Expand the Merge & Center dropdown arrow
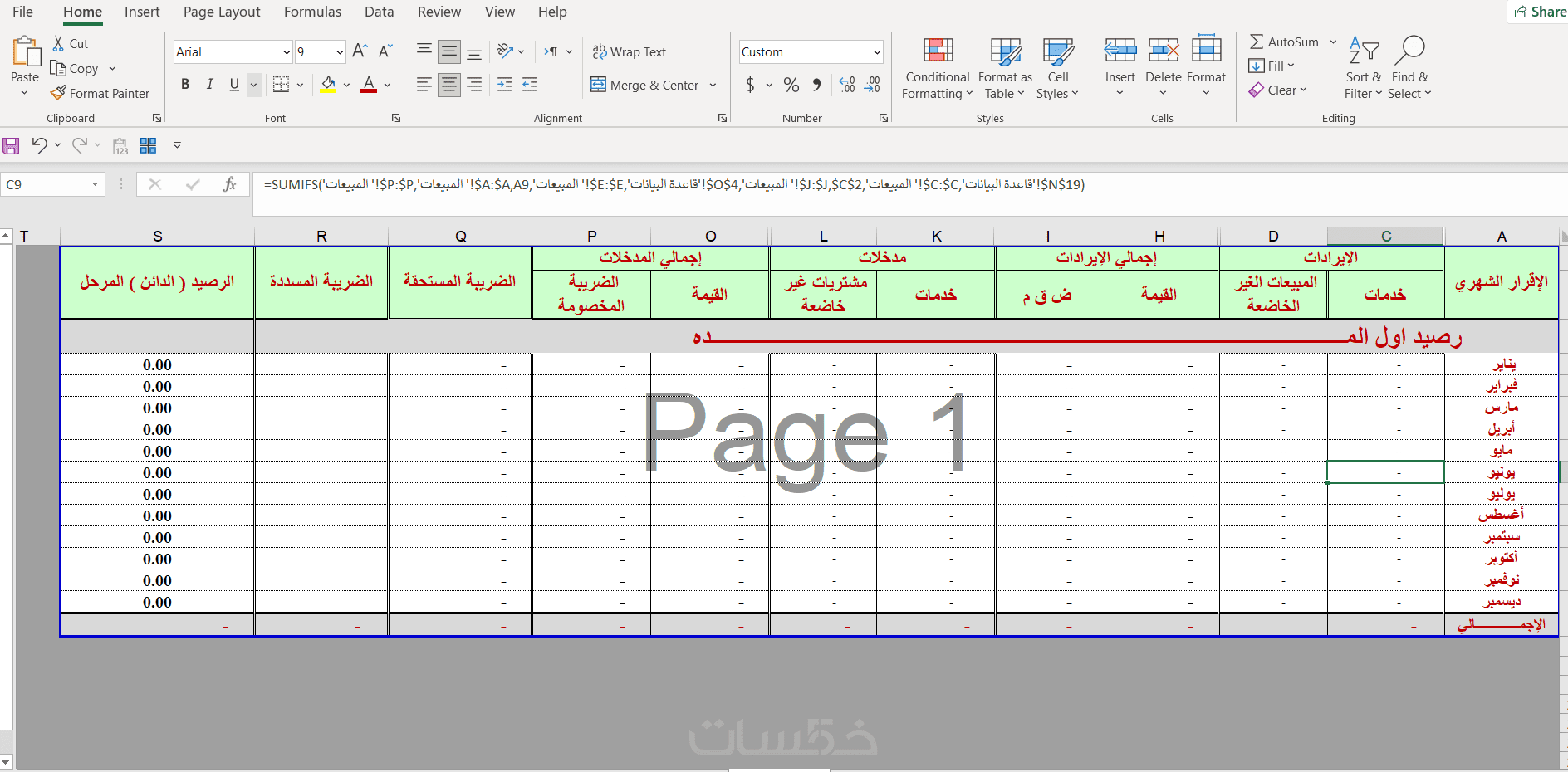Screen dimensions: 1568x772 [713, 85]
